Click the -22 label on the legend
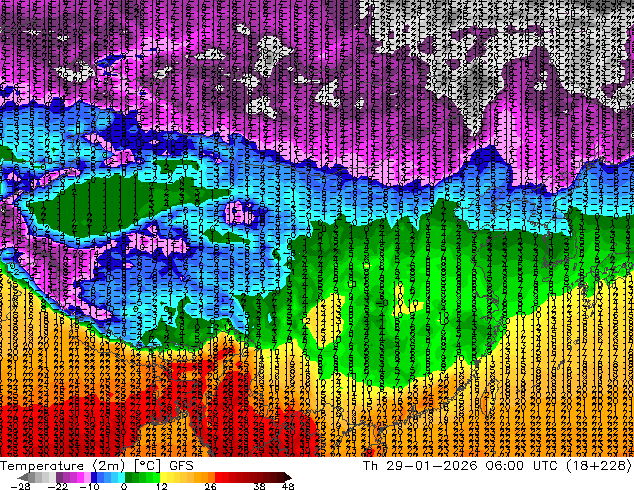 pyautogui.click(x=57, y=486)
